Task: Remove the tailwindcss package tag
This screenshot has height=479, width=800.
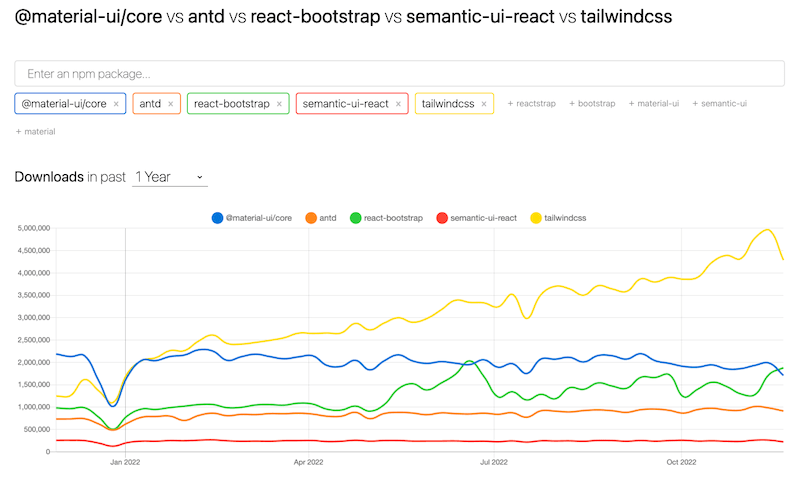Action: point(484,104)
